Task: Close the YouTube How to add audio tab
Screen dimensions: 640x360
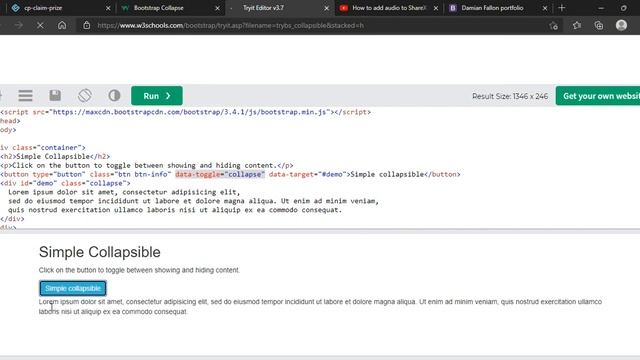Action: tap(436, 8)
